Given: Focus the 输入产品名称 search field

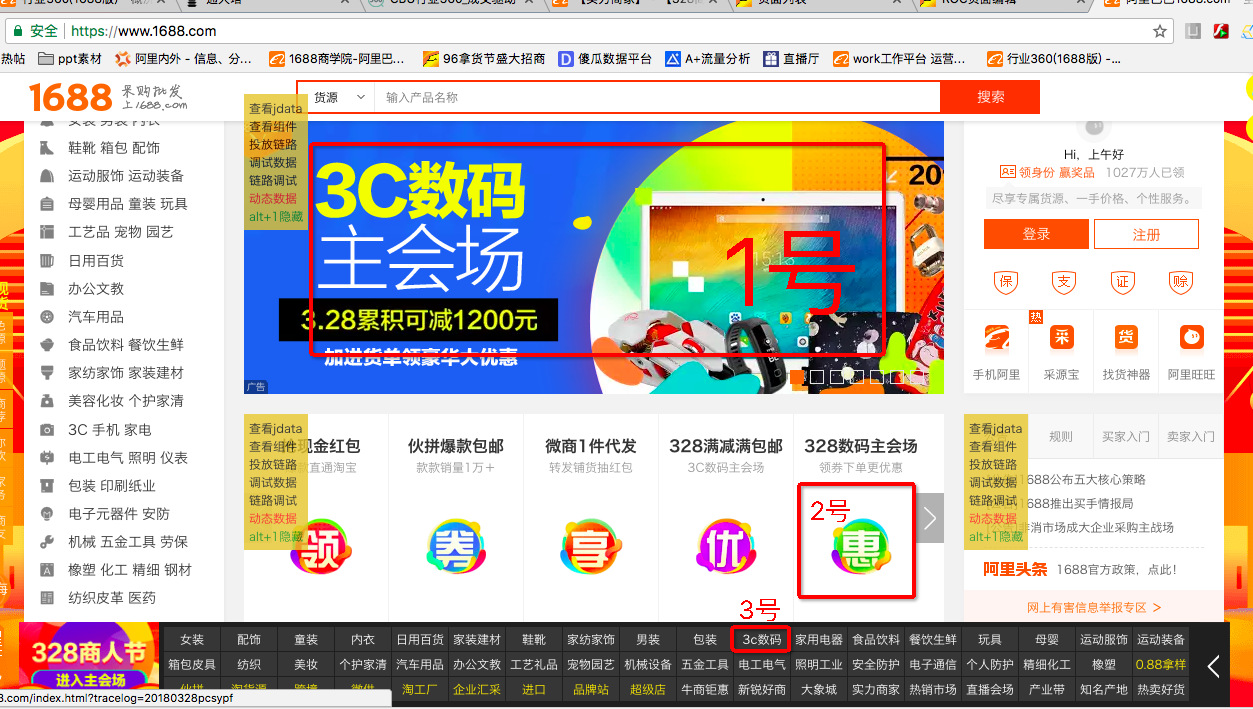Looking at the screenshot, I should 657,97.
